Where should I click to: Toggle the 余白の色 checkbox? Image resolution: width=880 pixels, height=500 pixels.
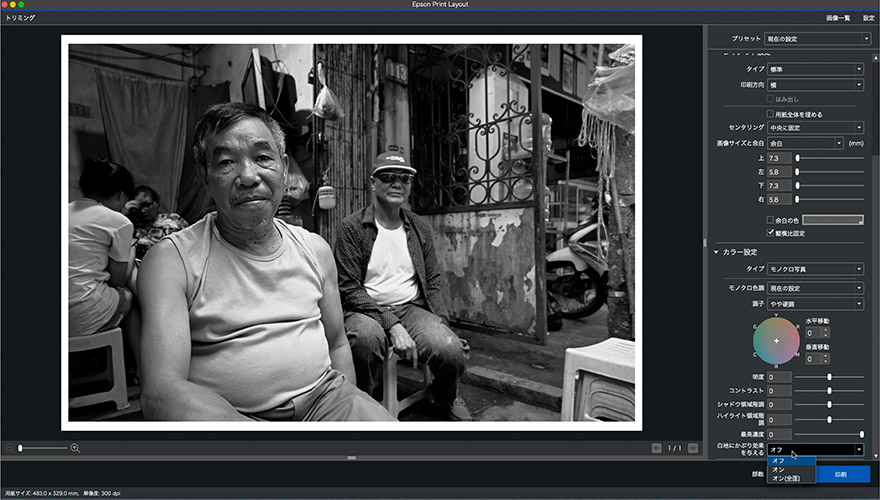(x=770, y=219)
